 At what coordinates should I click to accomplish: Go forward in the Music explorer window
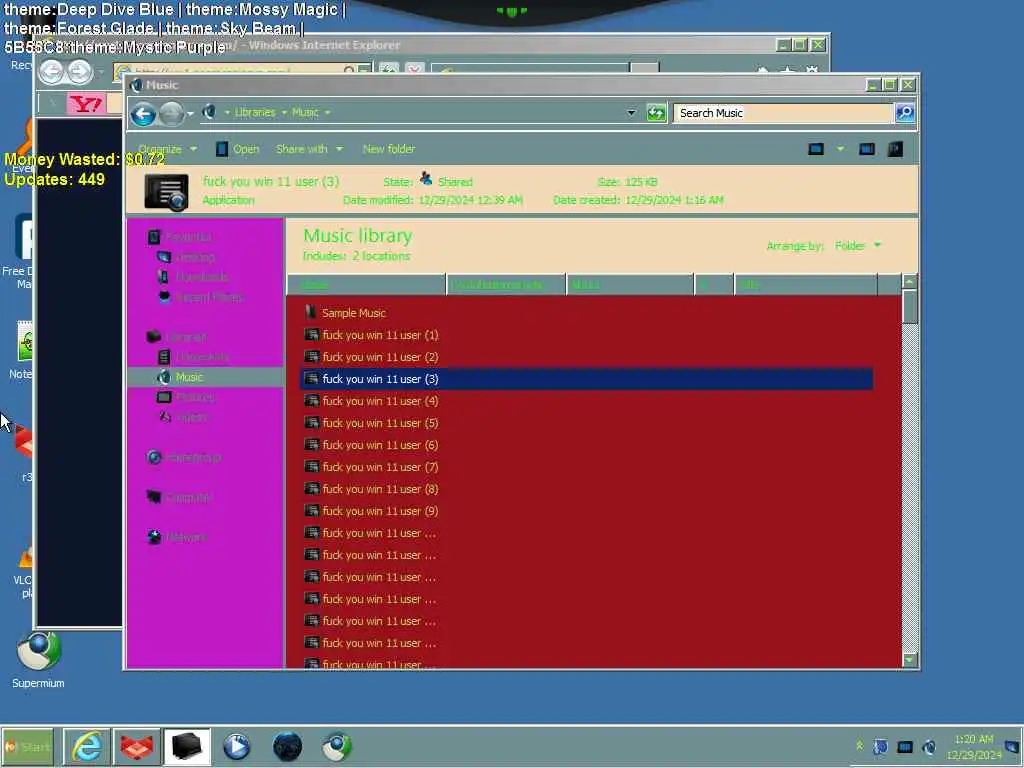171,114
